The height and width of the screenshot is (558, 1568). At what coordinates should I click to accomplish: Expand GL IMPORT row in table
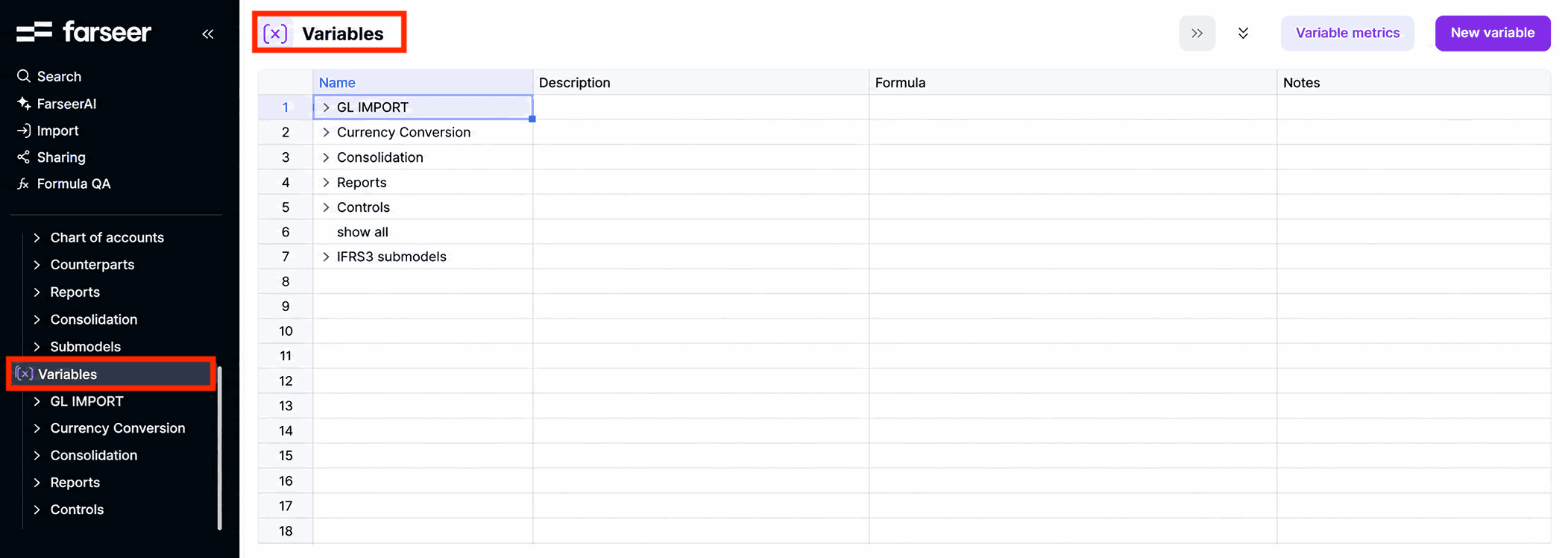[326, 107]
